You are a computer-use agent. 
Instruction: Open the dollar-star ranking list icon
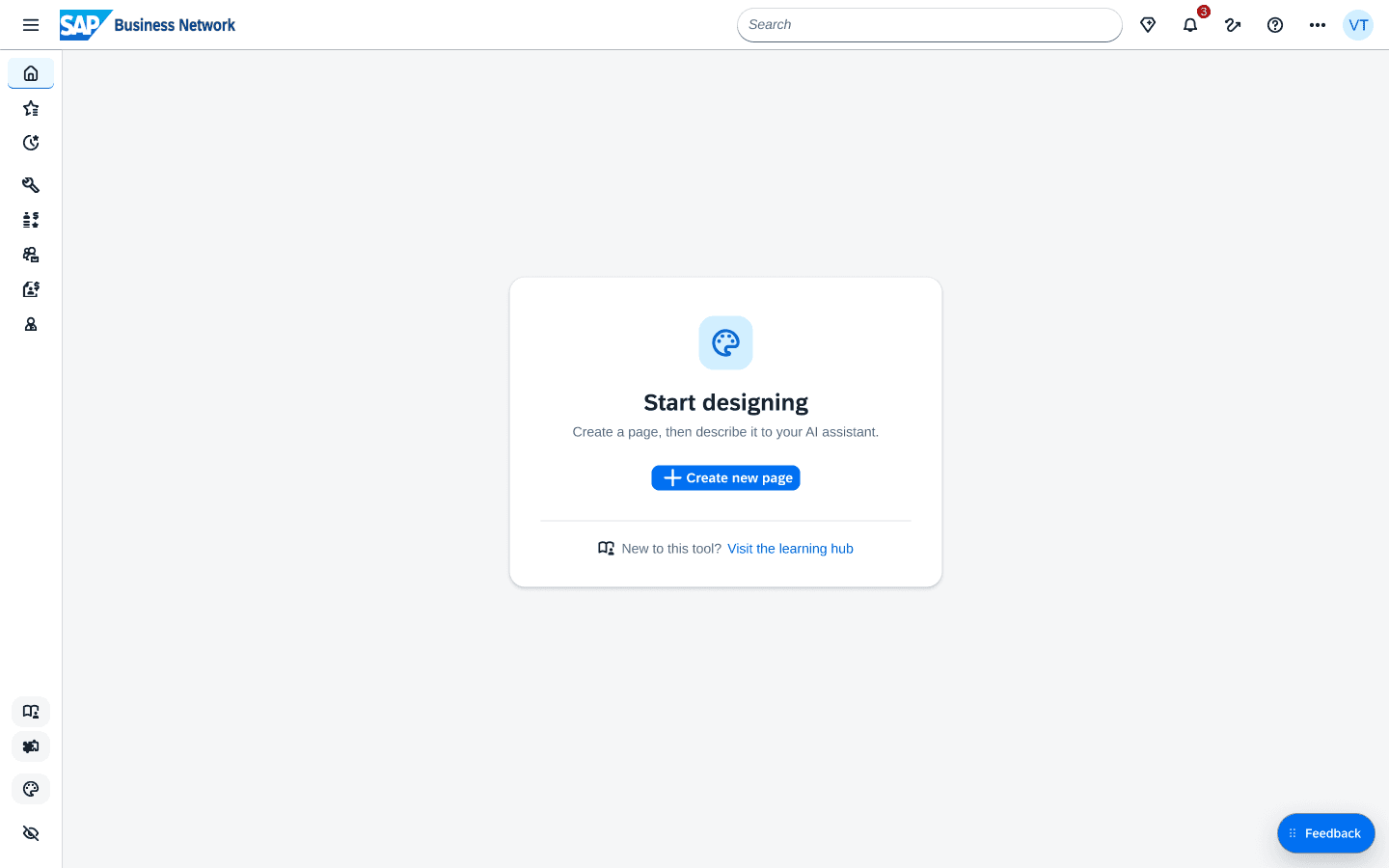pyautogui.click(x=31, y=220)
